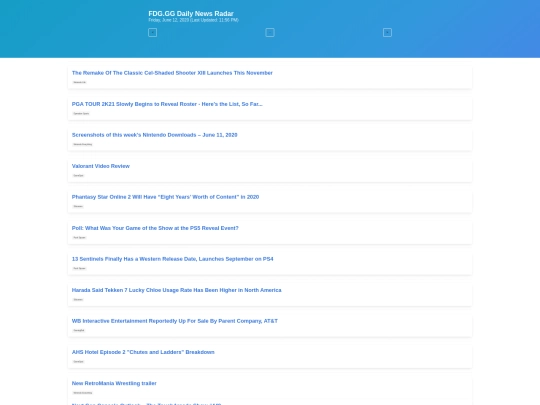Click the Friday, June 12, 2020 date line
Viewport: 540px width, 405px height.
[193, 20]
